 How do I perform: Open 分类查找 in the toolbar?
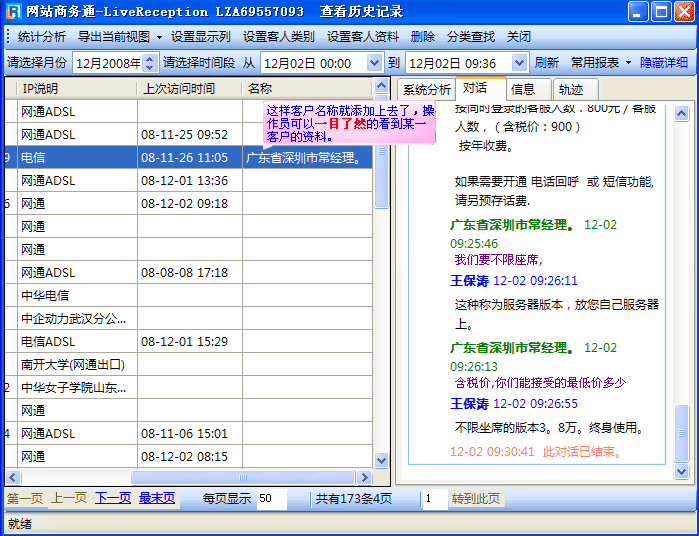click(471, 37)
